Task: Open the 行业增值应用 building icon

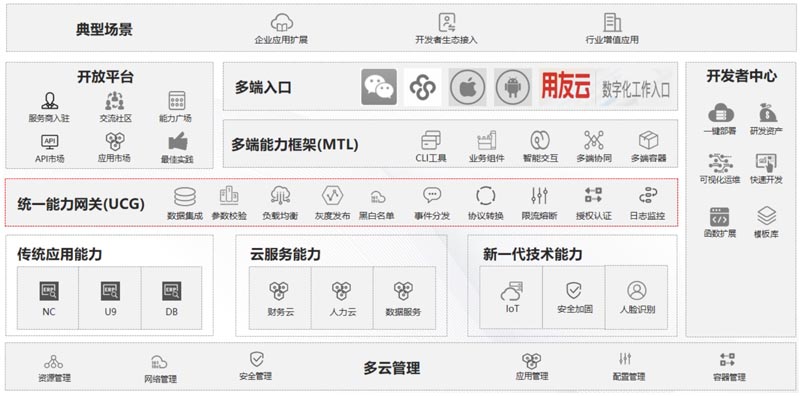Action: coord(612,23)
